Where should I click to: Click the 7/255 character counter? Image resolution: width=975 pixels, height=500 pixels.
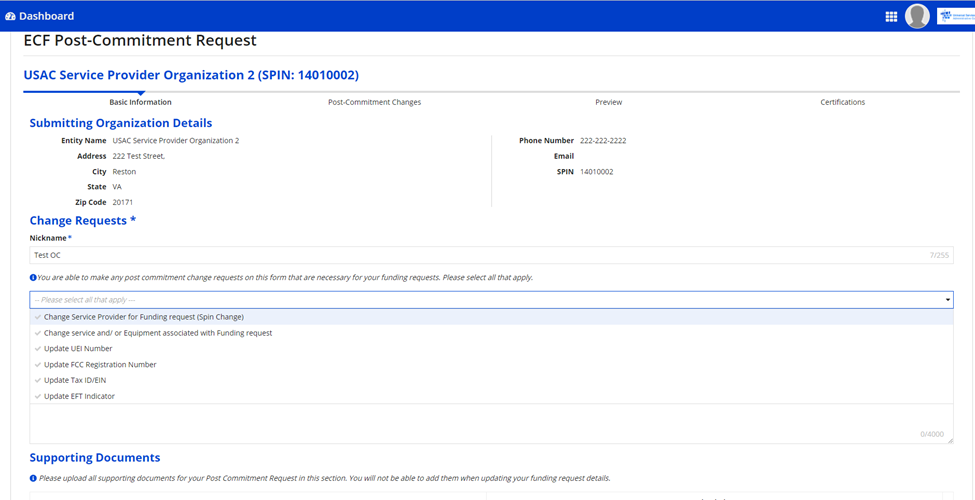[939, 255]
